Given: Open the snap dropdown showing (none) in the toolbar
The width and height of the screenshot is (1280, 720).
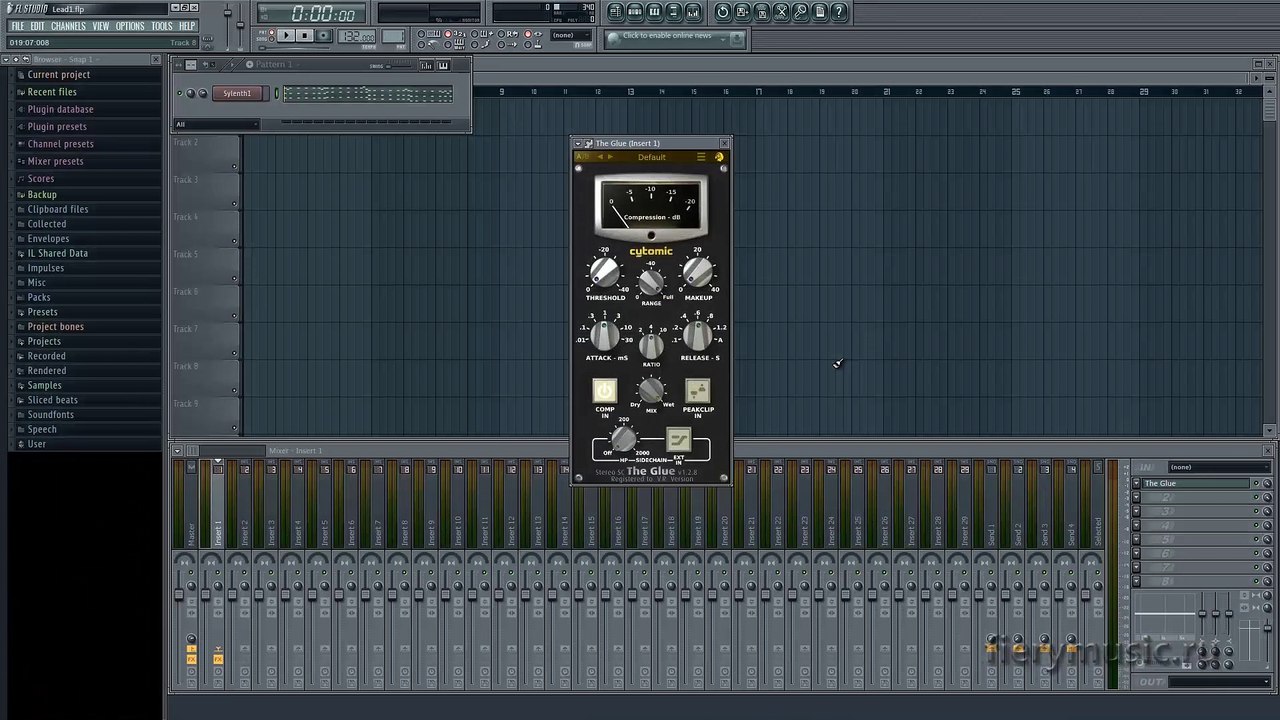Looking at the screenshot, I should (569, 35).
